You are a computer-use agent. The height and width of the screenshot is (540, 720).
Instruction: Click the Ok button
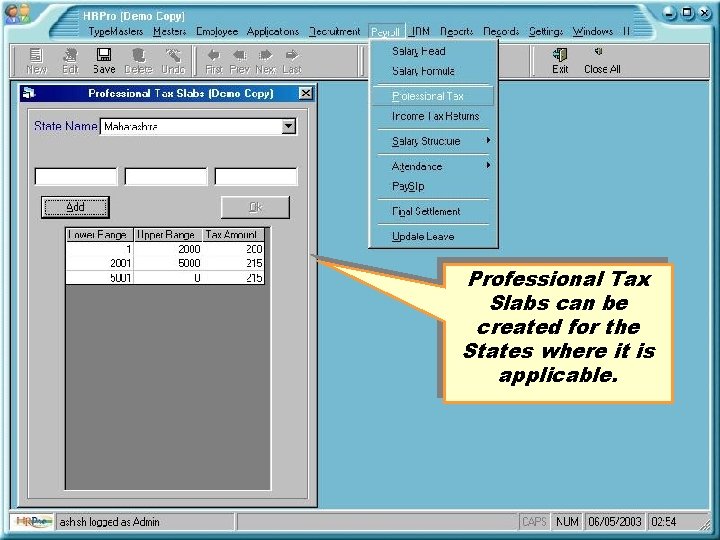(x=255, y=207)
